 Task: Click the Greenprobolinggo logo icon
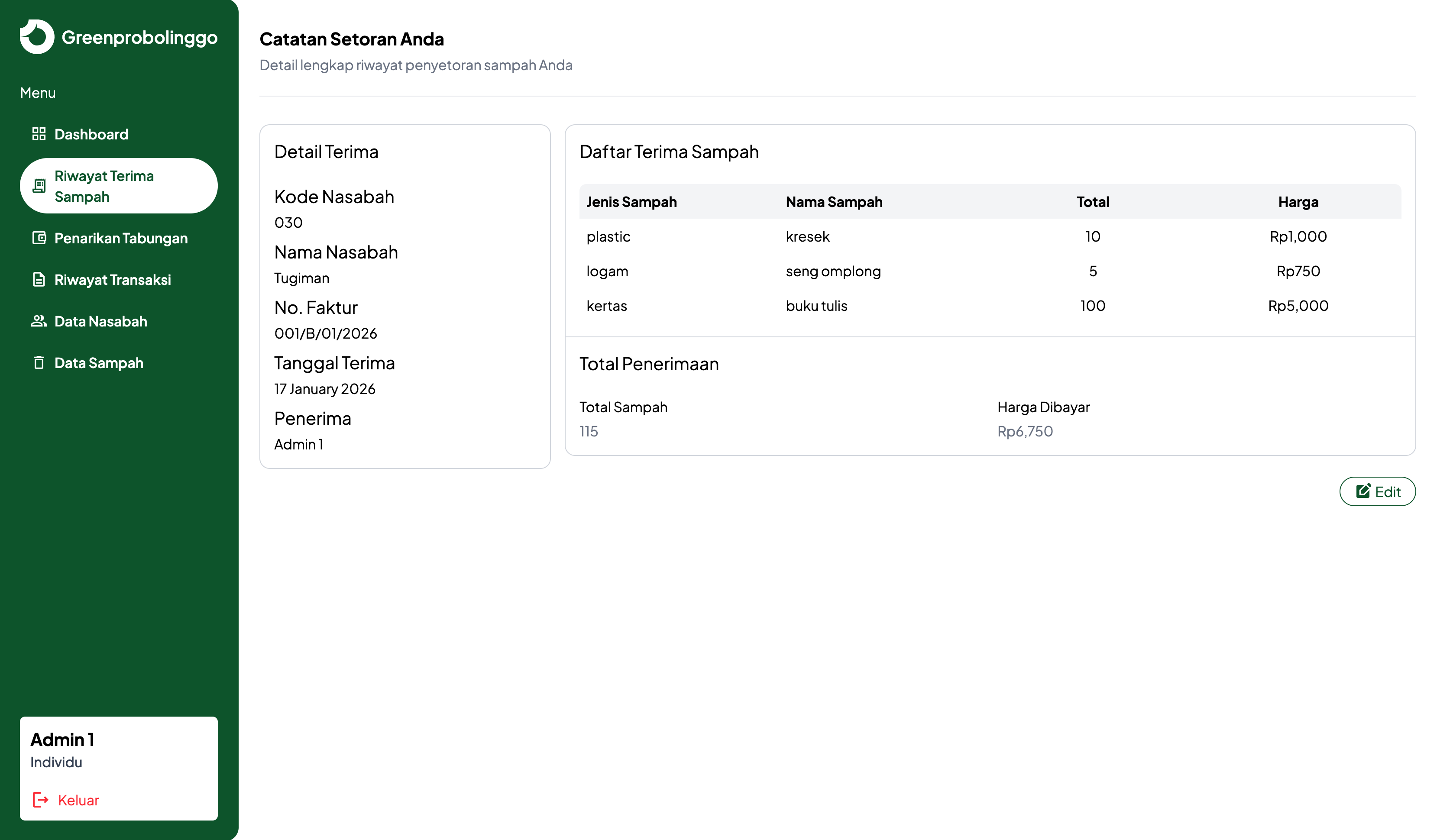pos(36,37)
